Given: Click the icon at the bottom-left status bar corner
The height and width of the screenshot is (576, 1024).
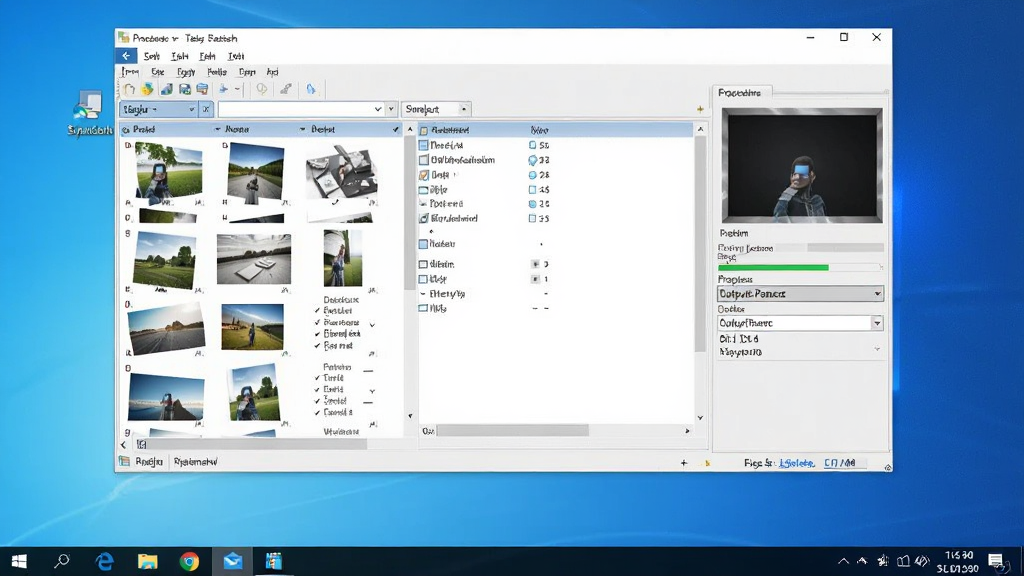Looking at the screenshot, I should [x=124, y=462].
